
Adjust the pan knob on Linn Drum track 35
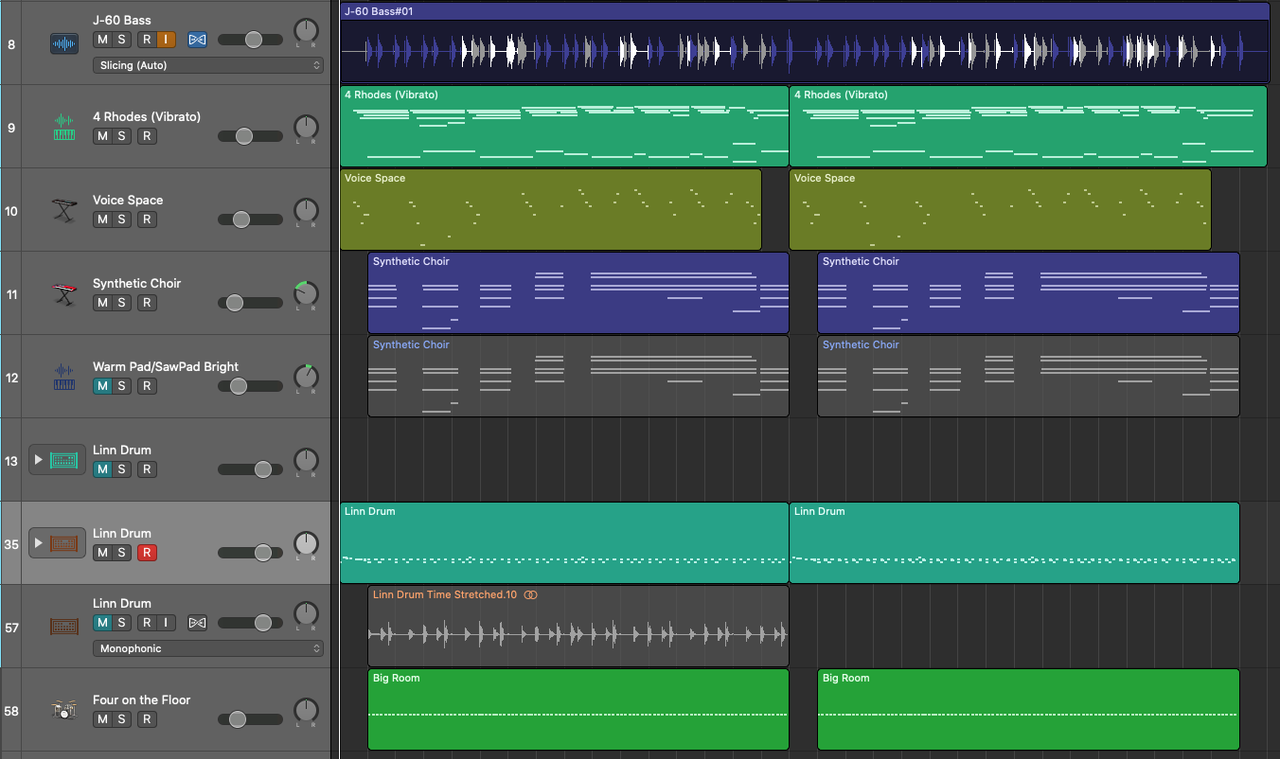click(x=306, y=544)
